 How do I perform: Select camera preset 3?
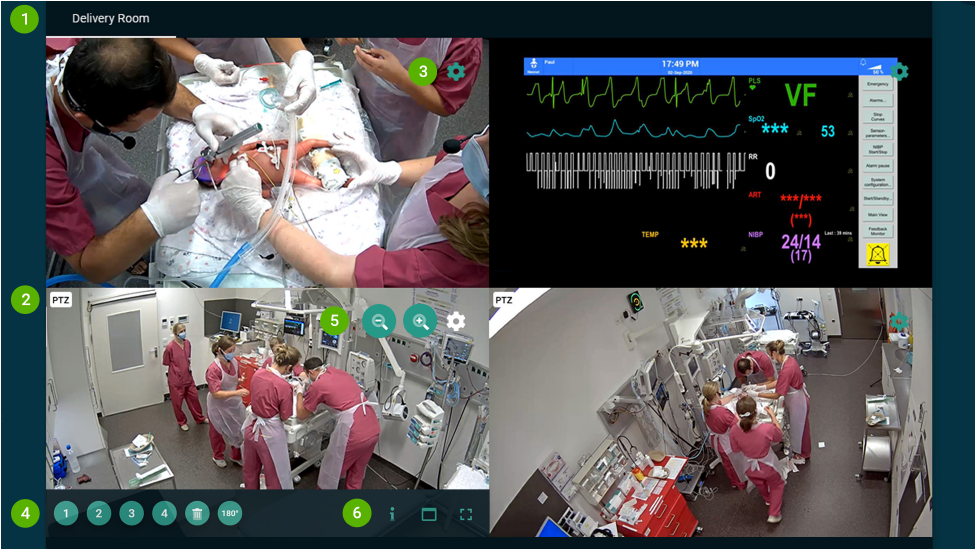pos(132,514)
